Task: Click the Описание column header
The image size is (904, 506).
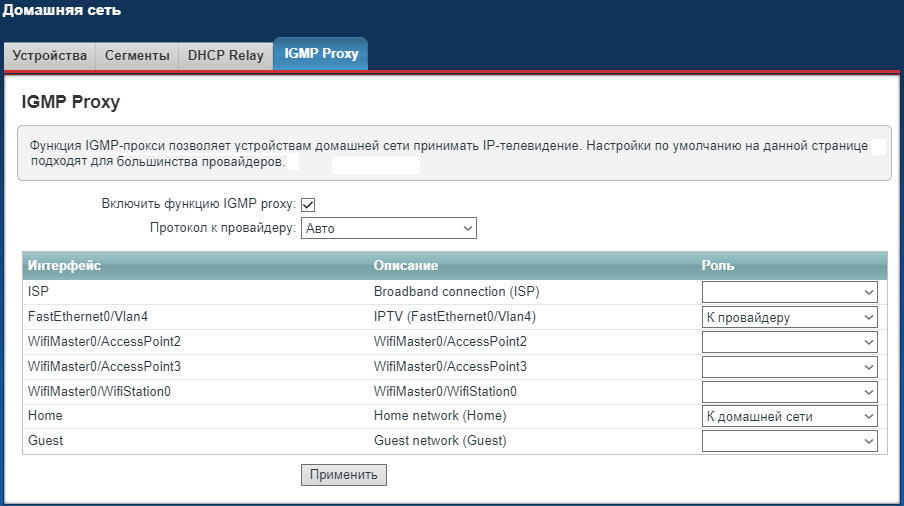Action: click(x=406, y=265)
